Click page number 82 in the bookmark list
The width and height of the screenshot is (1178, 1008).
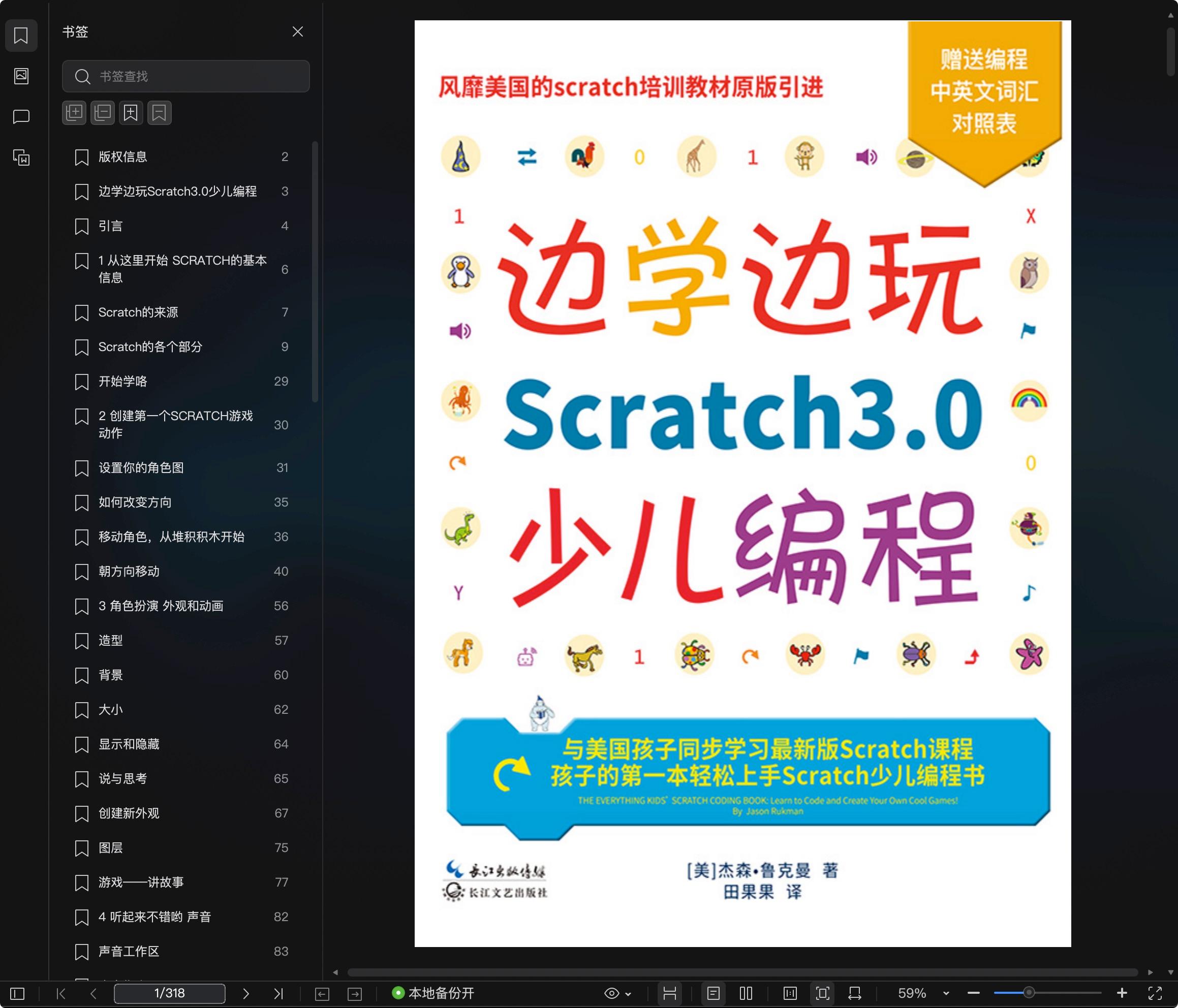click(x=281, y=917)
